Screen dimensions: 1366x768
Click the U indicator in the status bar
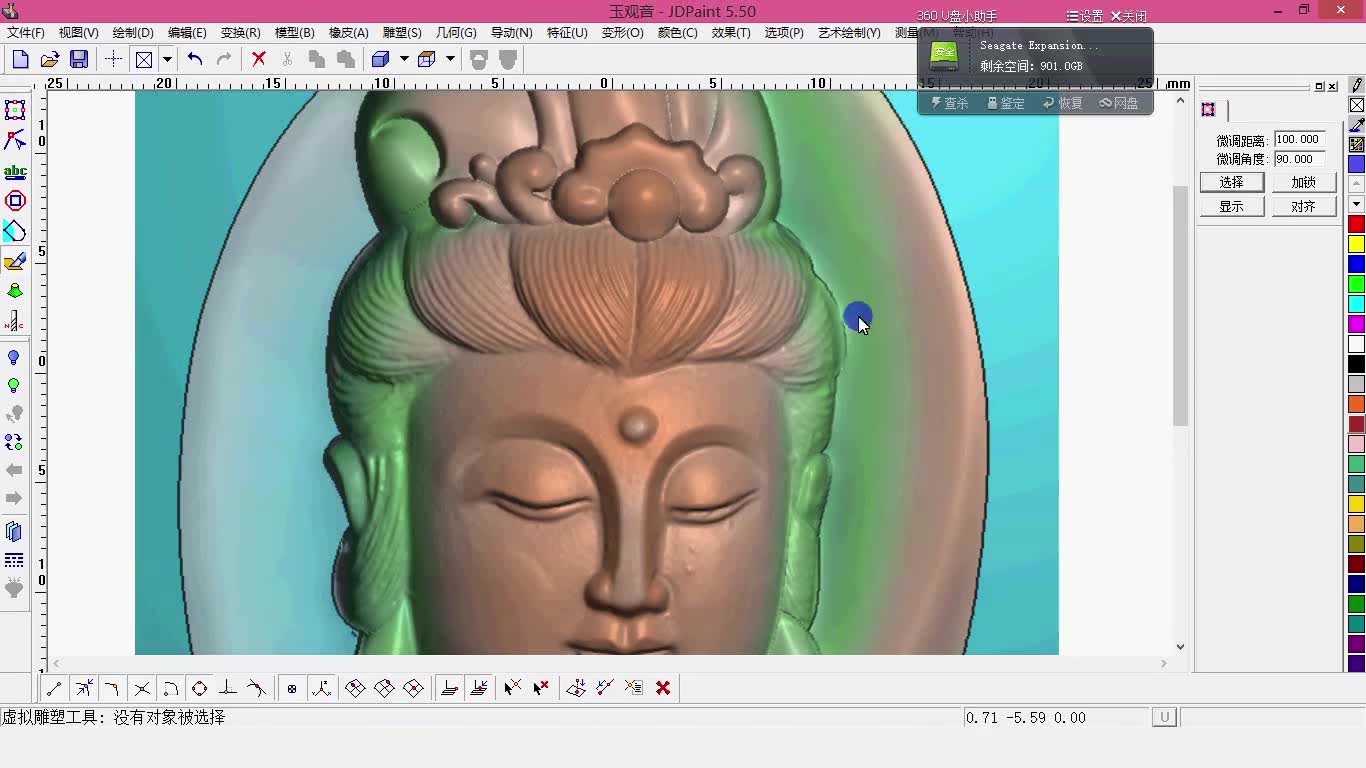(1164, 717)
